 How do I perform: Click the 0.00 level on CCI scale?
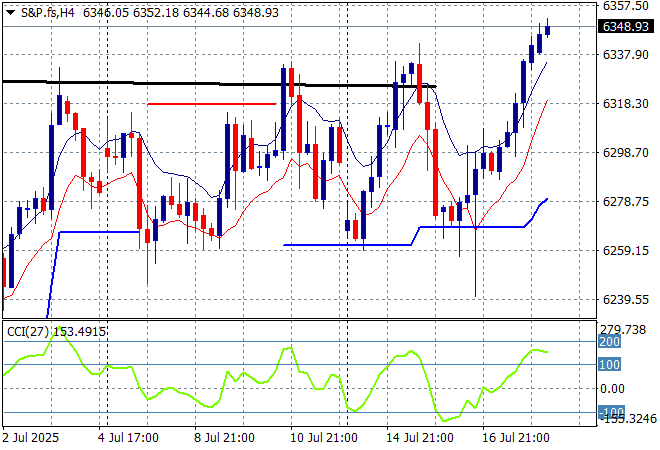[x=614, y=388]
